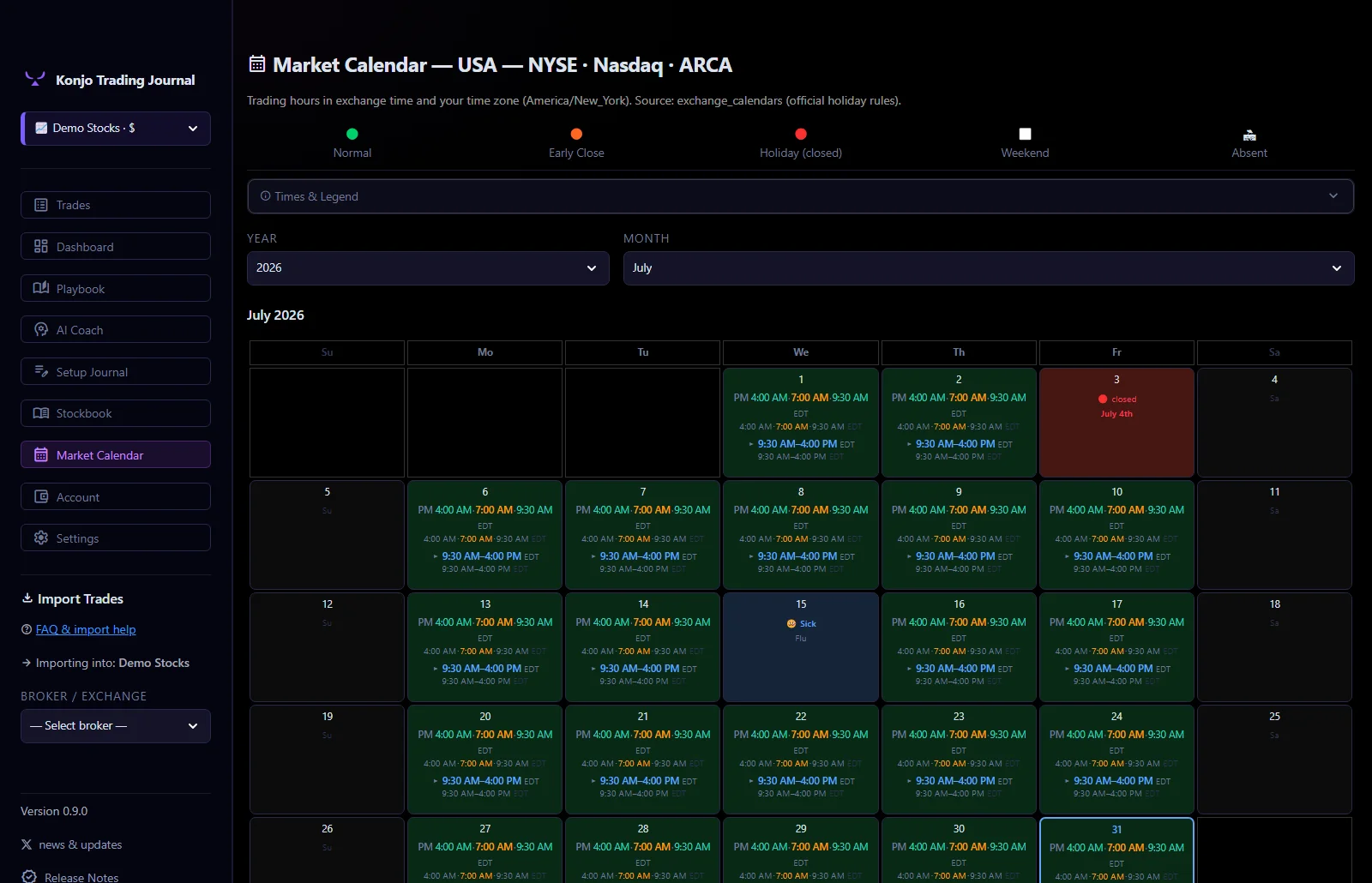Click the 'Fr' weekday column header

(1116, 352)
